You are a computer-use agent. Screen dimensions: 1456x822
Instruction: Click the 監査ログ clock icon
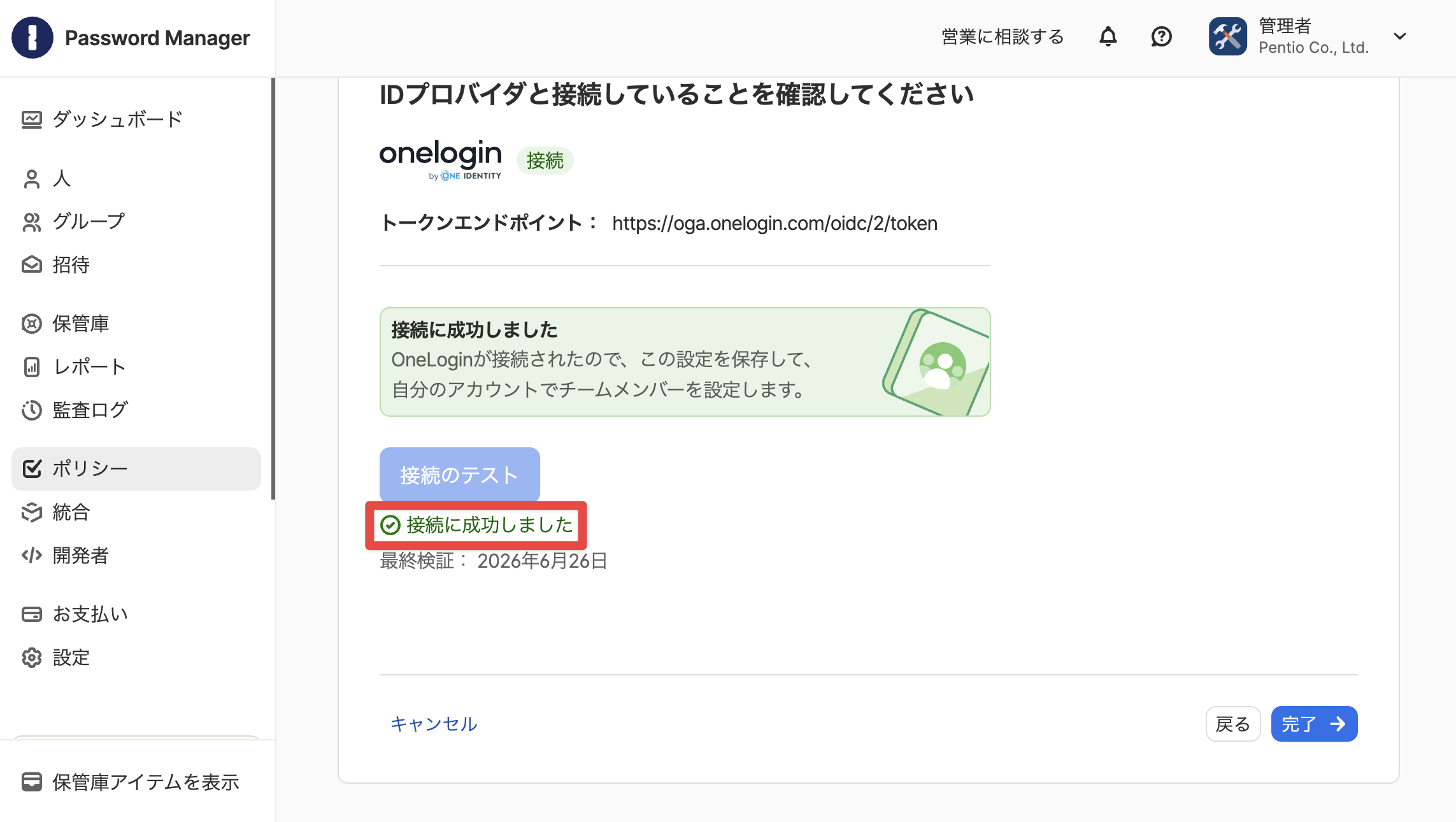[x=32, y=410]
